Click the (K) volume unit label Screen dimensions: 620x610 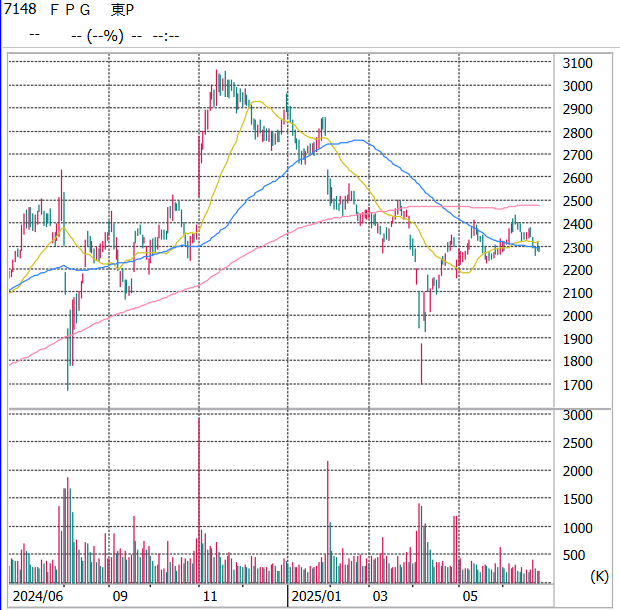[x=599, y=576]
